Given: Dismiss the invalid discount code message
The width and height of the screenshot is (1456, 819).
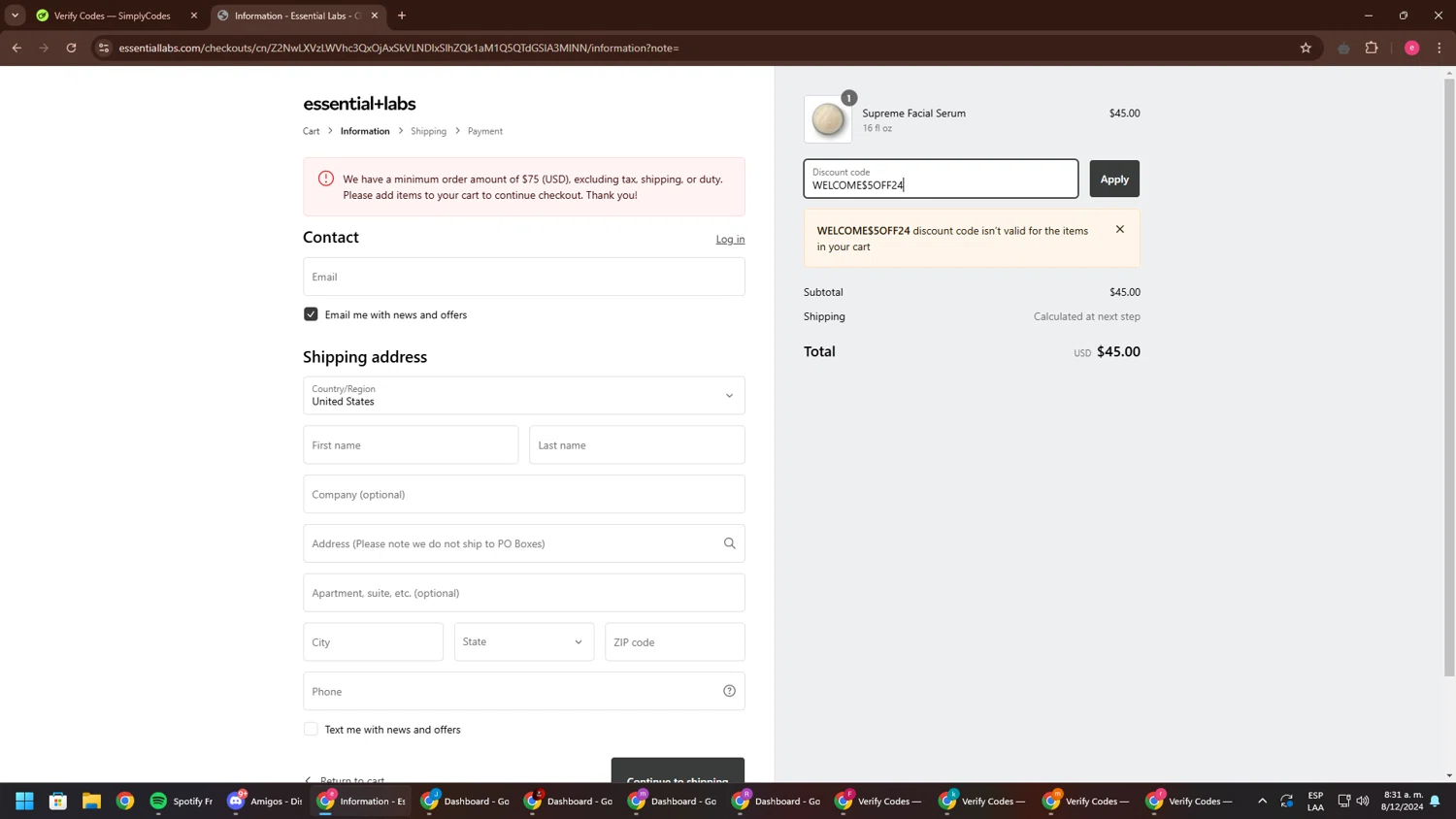Looking at the screenshot, I should [1119, 230].
